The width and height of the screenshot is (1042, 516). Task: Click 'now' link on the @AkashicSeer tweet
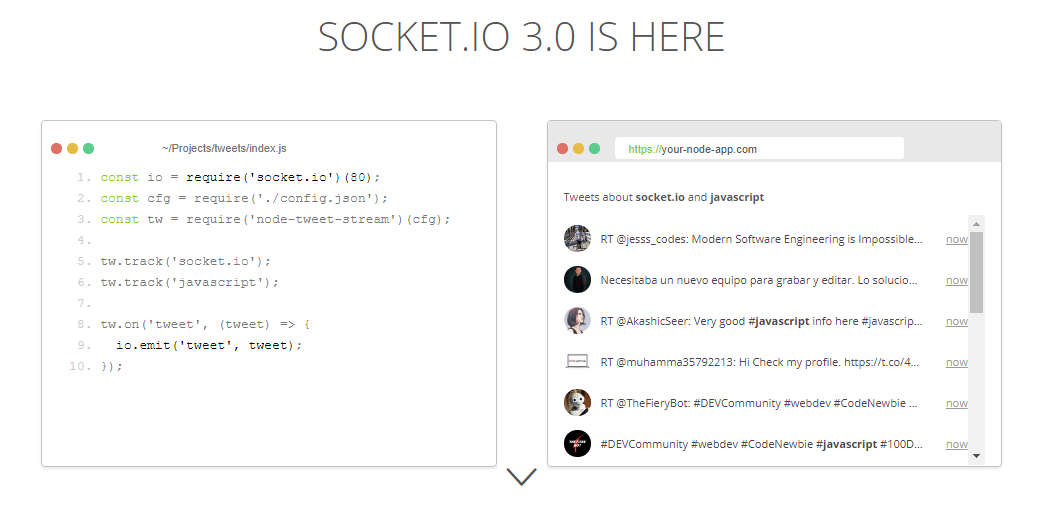coord(957,322)
